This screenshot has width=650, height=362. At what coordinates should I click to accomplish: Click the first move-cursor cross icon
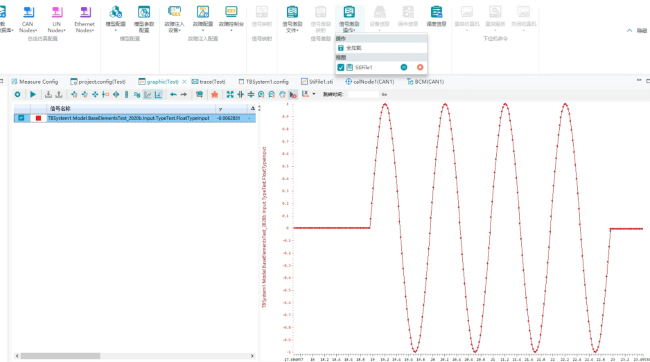[x=74, y=95]
